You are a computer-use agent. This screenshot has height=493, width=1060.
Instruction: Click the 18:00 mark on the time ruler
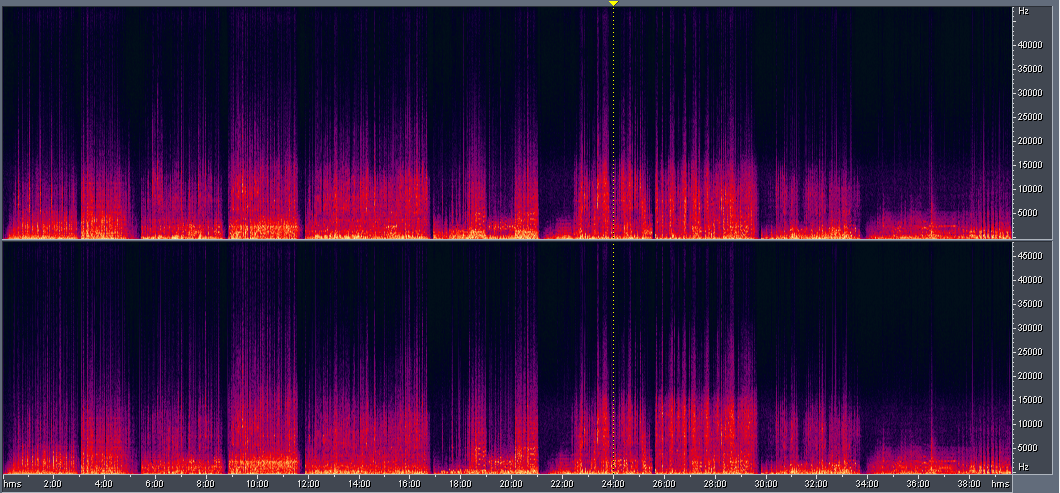tap(460, 484)
